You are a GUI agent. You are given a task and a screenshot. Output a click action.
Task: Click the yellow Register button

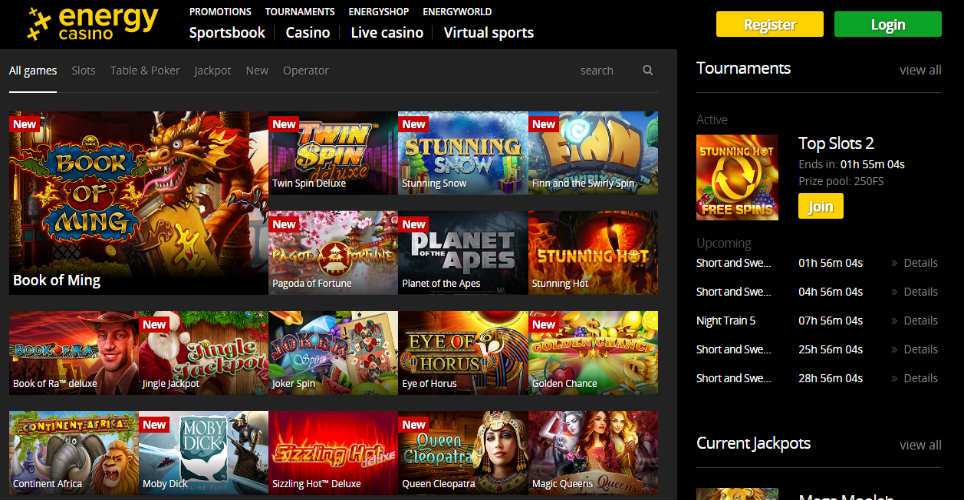pyautogui.click(x=769, y=25)
